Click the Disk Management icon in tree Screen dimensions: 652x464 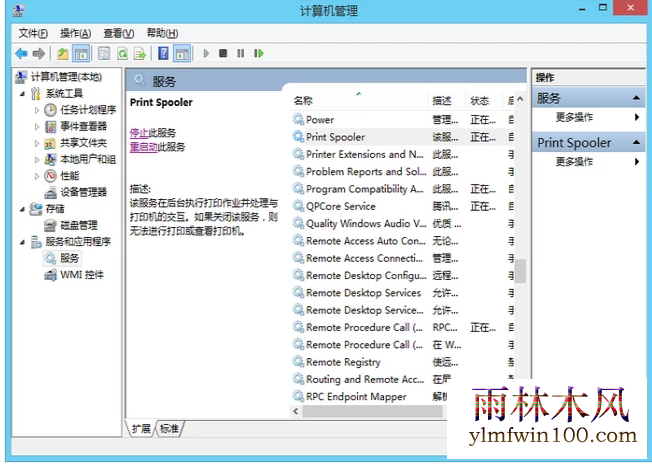click(50, 225)
